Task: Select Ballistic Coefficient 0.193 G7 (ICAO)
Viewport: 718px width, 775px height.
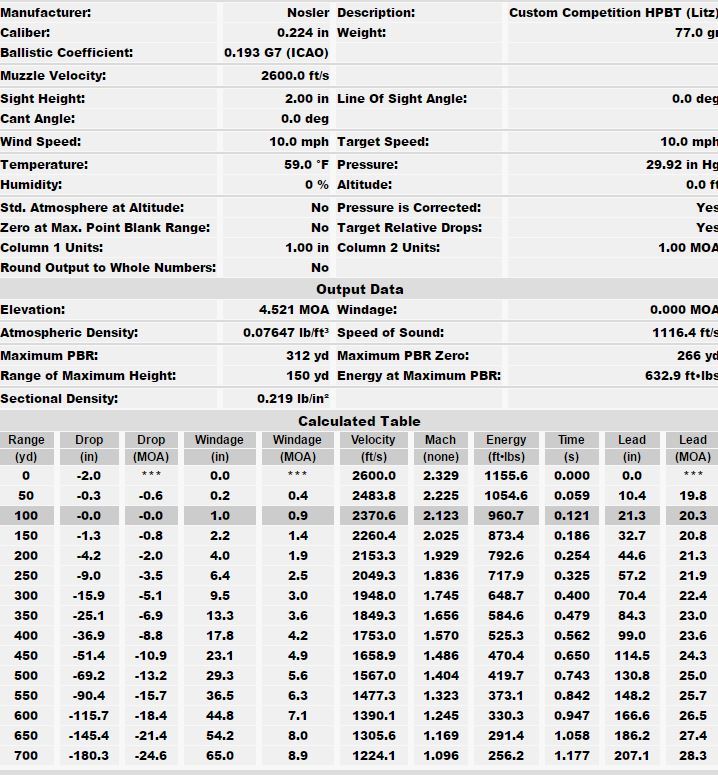Action: pos(276,52)
